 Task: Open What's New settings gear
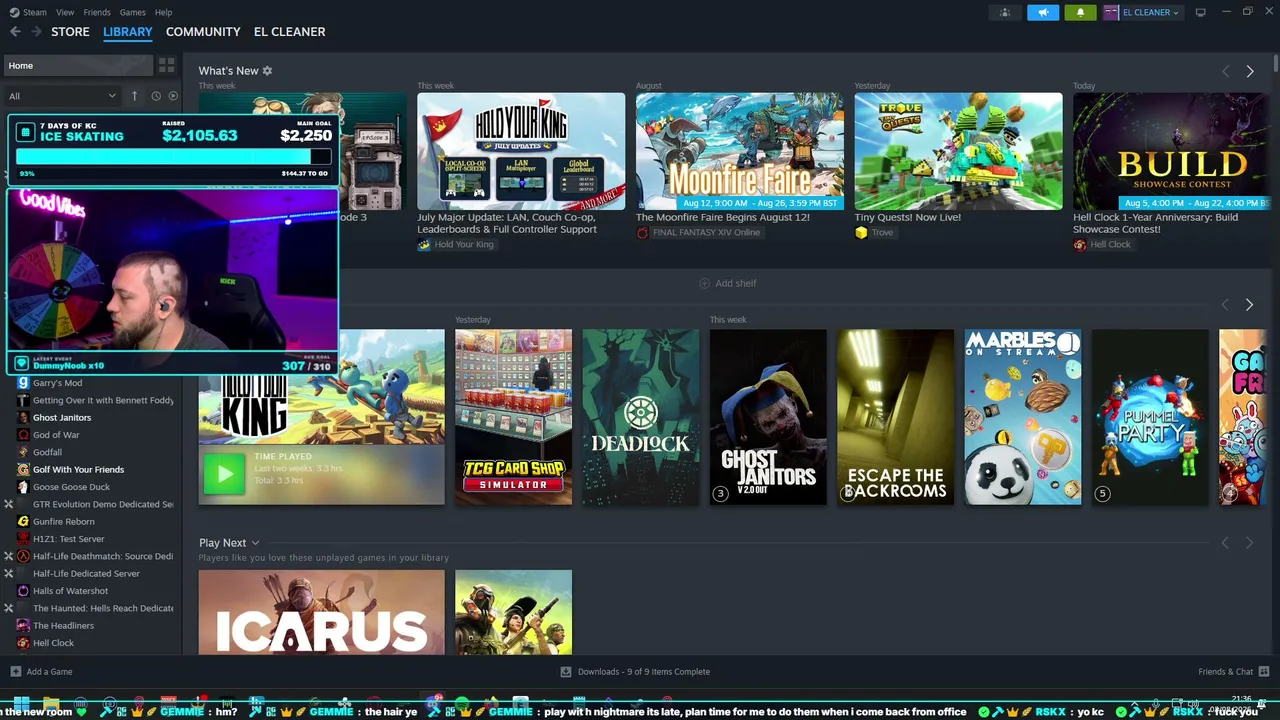(x=267, y=71)
